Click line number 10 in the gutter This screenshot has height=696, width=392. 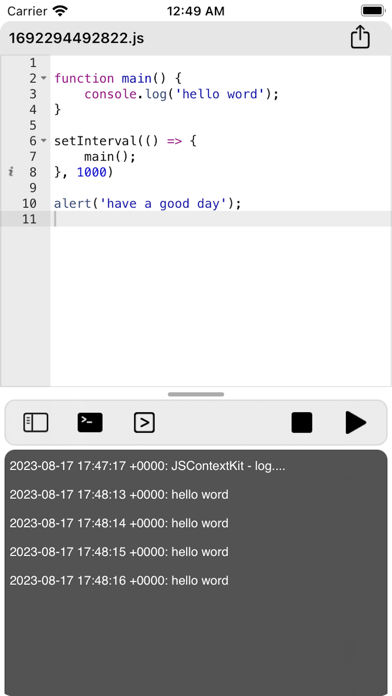coord(29,203)
